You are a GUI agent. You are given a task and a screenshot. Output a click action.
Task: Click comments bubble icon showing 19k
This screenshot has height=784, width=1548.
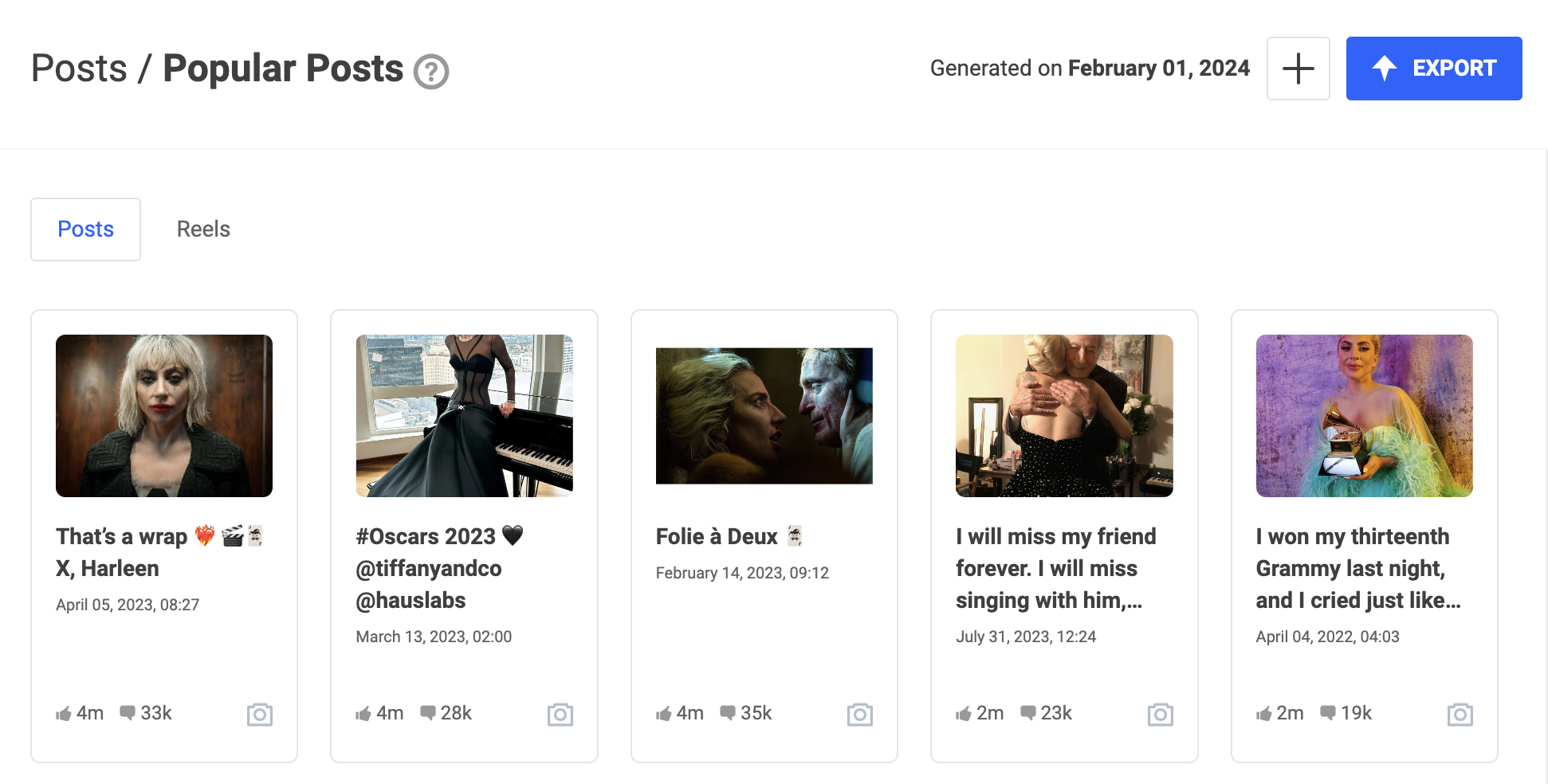coord(1328,712)
